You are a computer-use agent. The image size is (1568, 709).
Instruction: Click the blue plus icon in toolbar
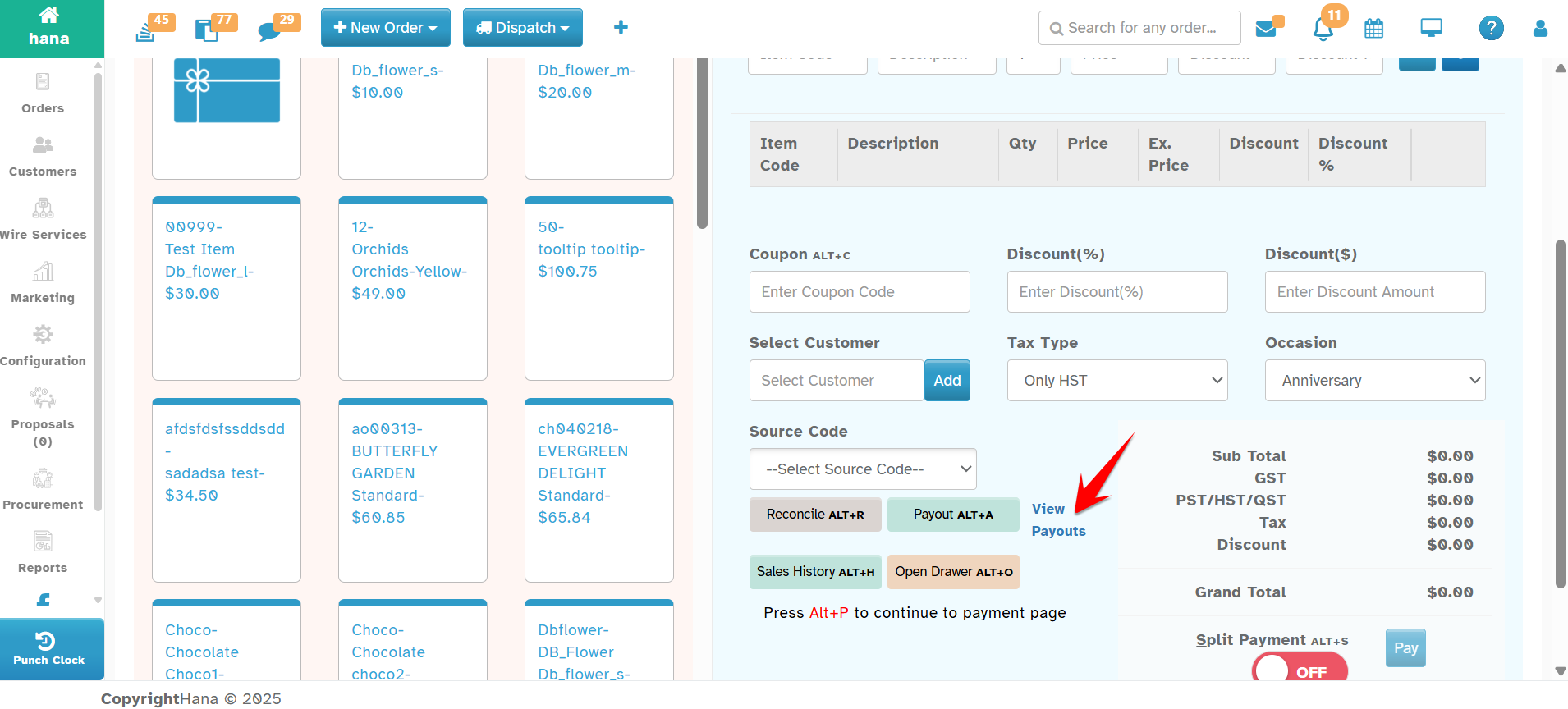click(621, 27)
